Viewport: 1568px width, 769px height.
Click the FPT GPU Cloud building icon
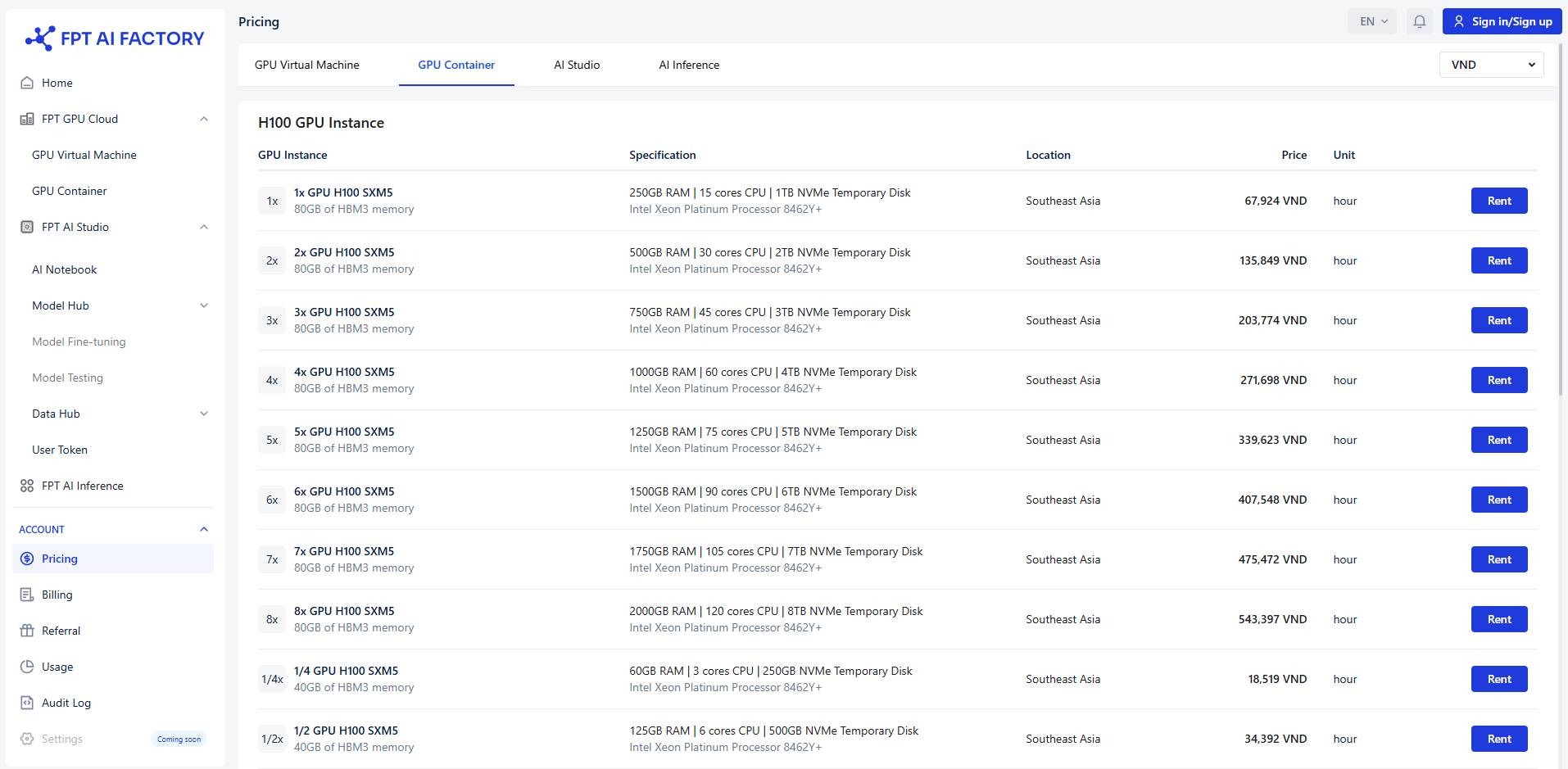27,119
